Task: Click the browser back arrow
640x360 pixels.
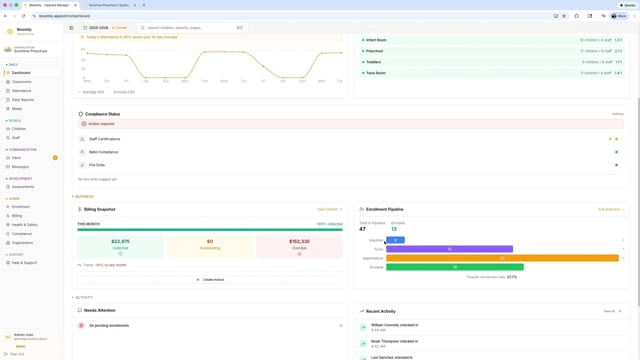Action: pyautogui.click(x=5, y=16)
